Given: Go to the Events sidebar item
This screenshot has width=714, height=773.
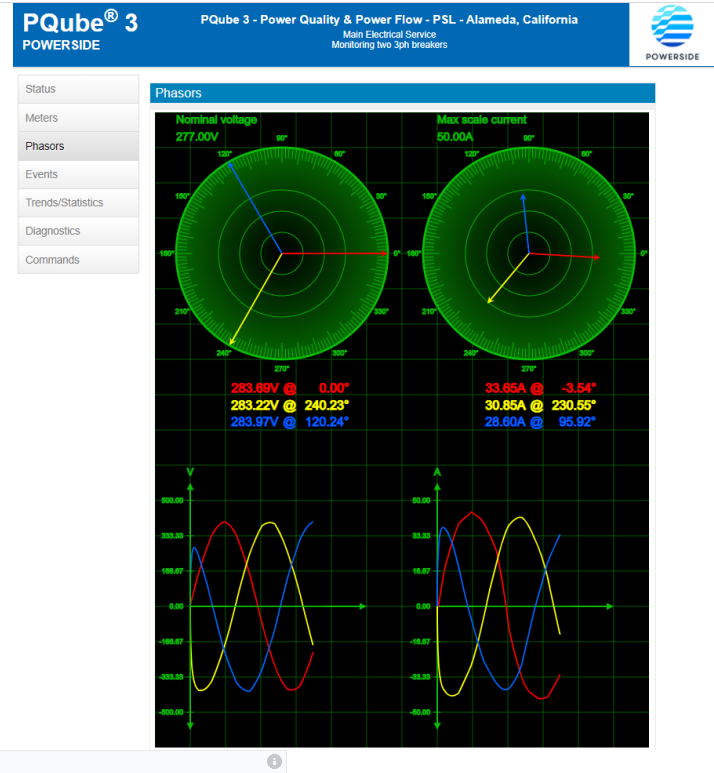Looking at the screenshot, I should pyautogui.click(x=78, y=175).
